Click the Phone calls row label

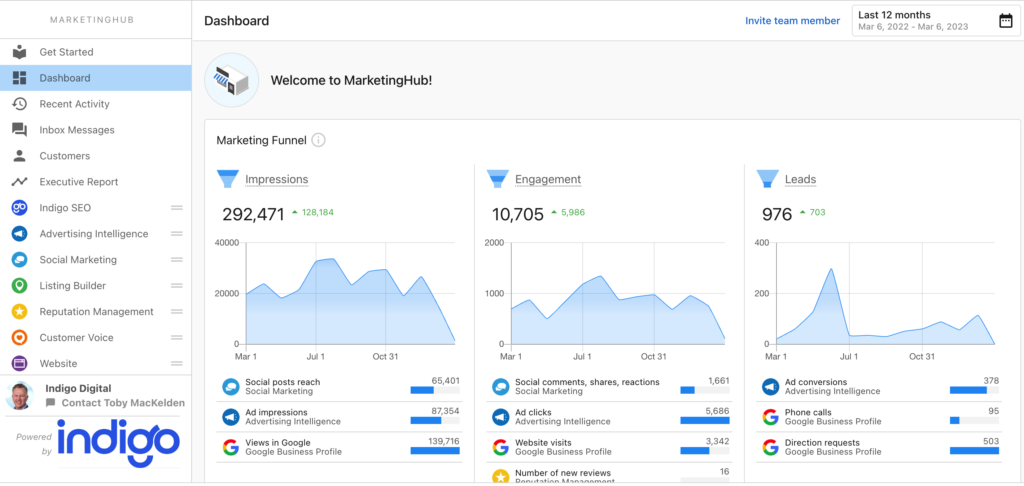pos(808,413)
